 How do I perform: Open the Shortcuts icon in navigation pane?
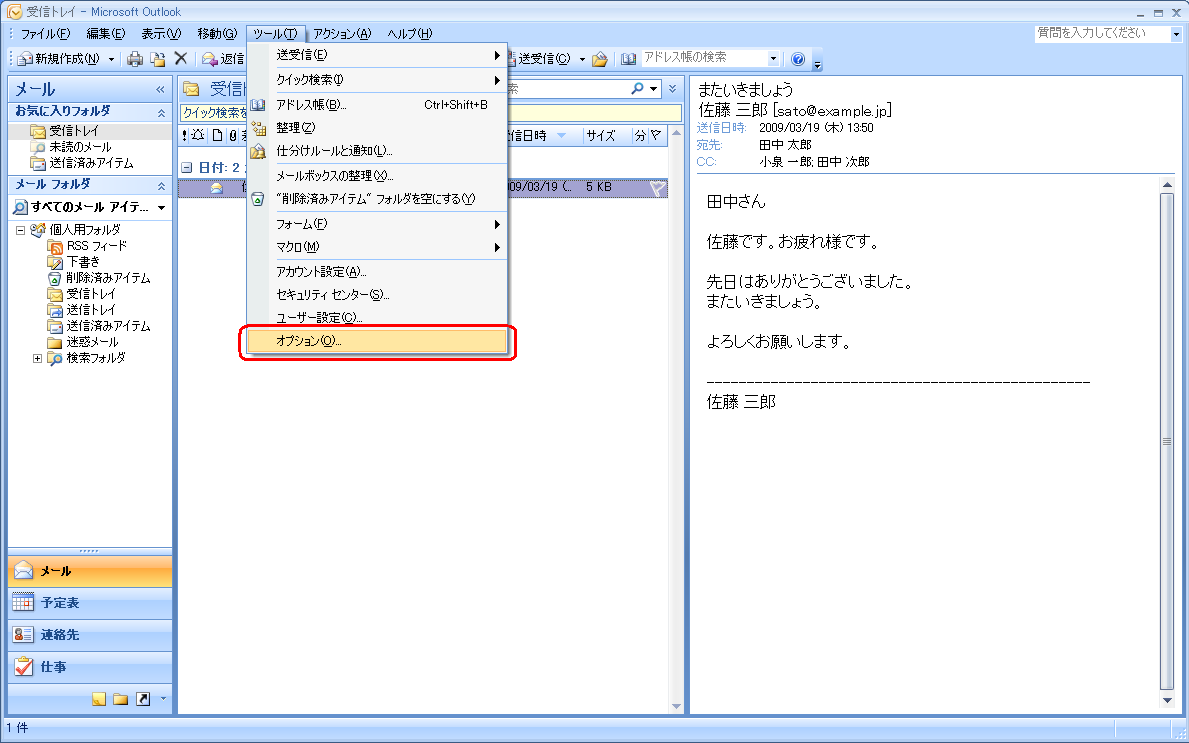143,699
